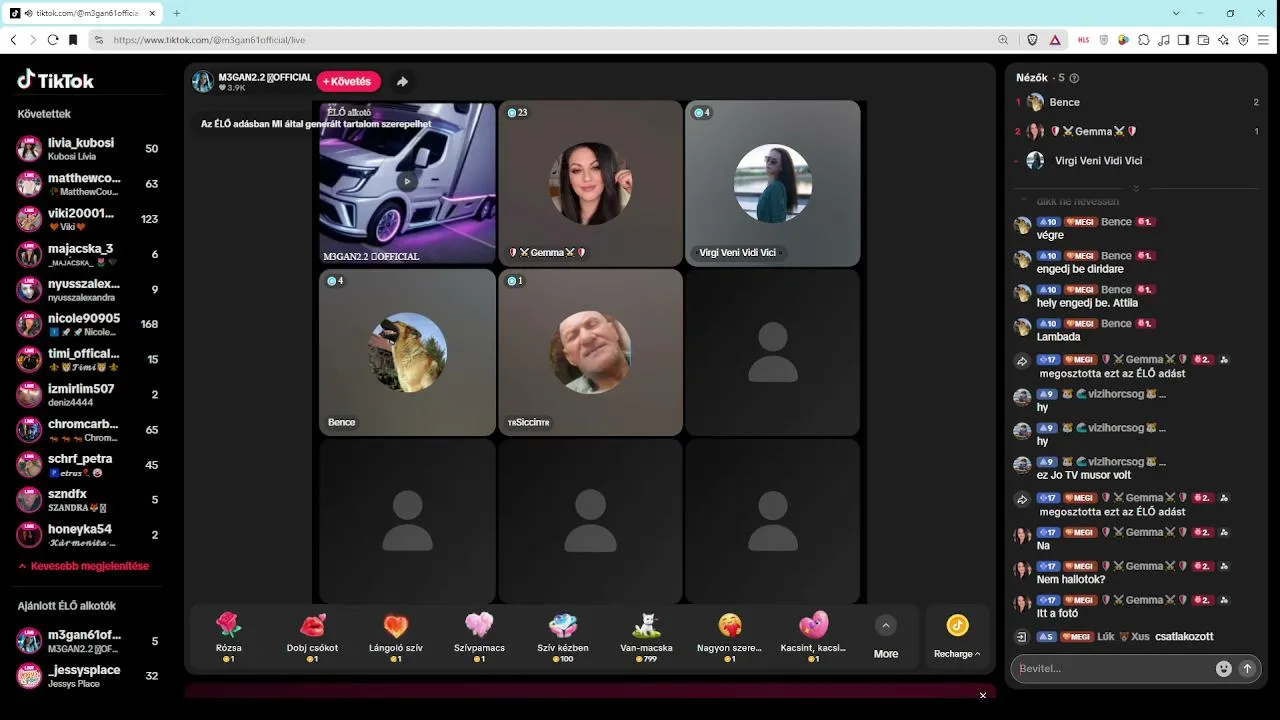Open the M3GAN2.2 OFFICIAL host avatar
This screenshot has width=1280, height=720.
point(203,82)
